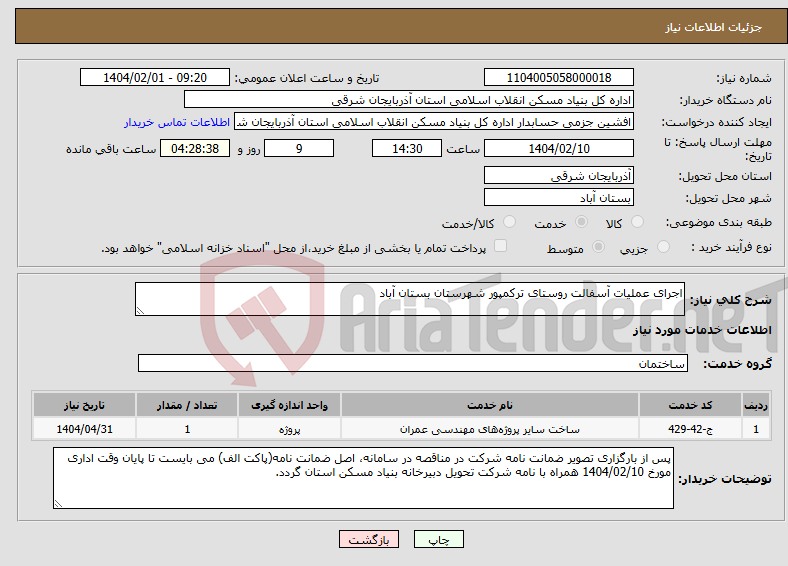Toggle the اسناد خزانه اسلامی payment checkbox
788x566 pixels.
point(501,245)
